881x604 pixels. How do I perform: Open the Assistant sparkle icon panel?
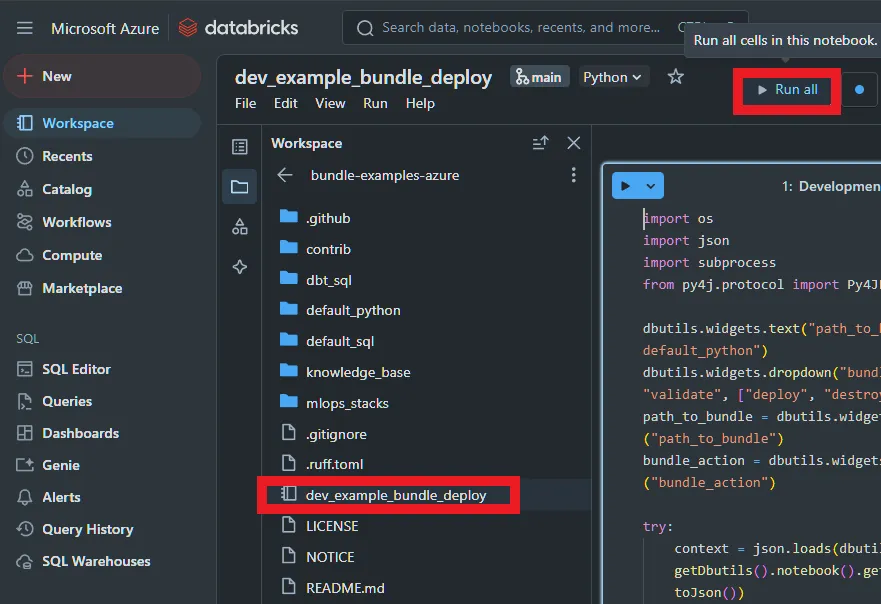pos(240,267)
